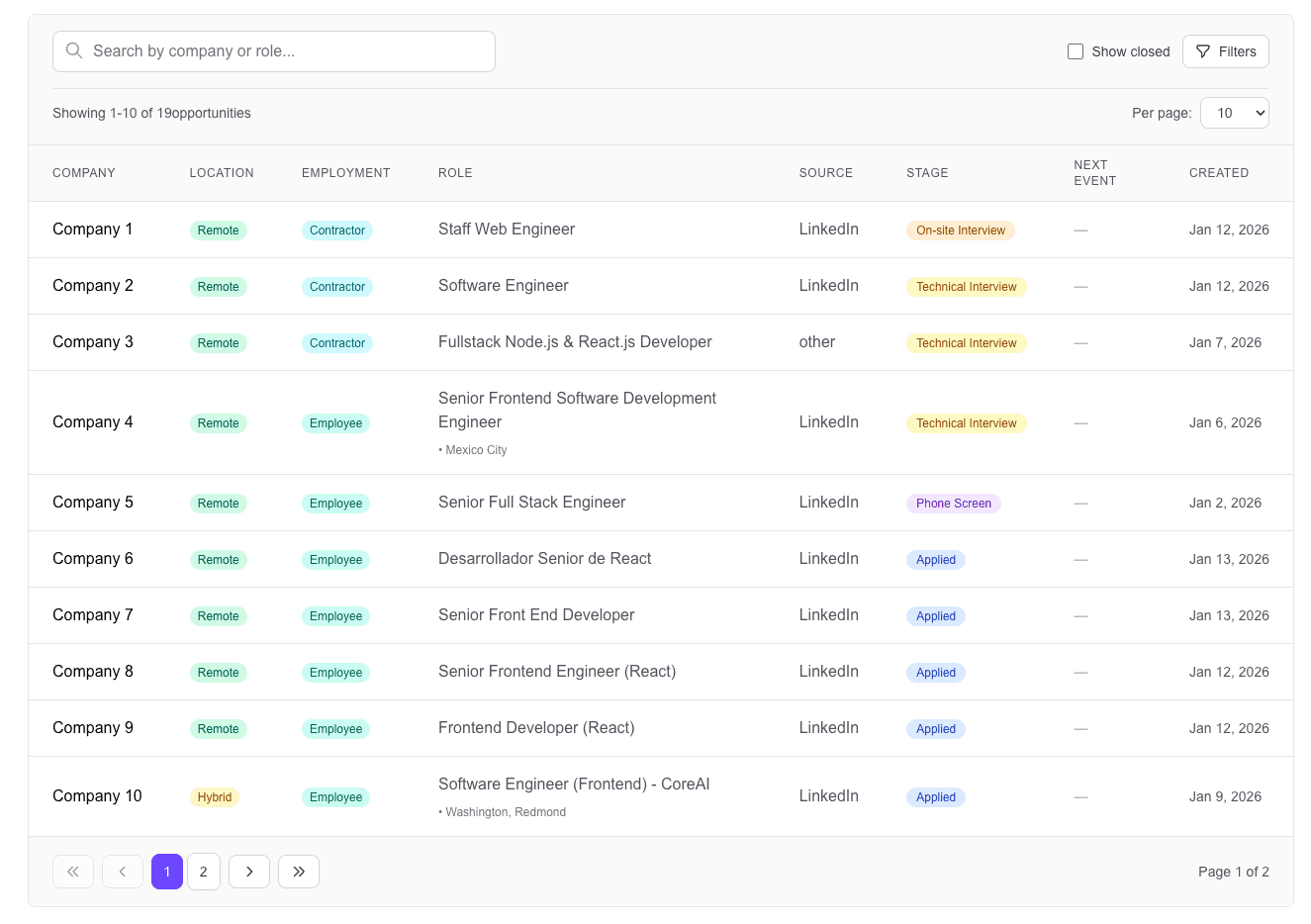Click the magnifier icon in search box
This screenshot has height=924, width=1311.
click(x=74, y=50)
